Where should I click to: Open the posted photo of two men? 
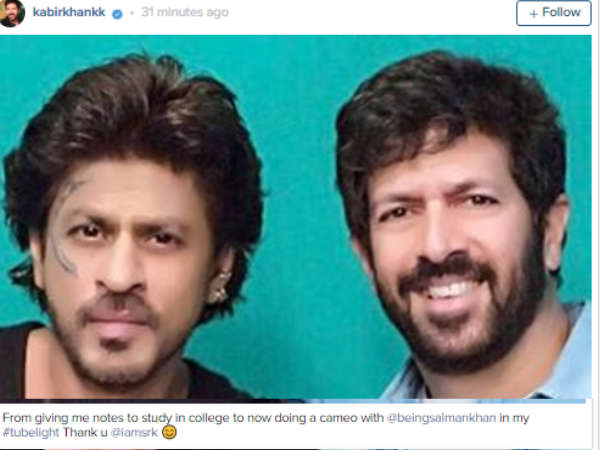pos(295,217)
